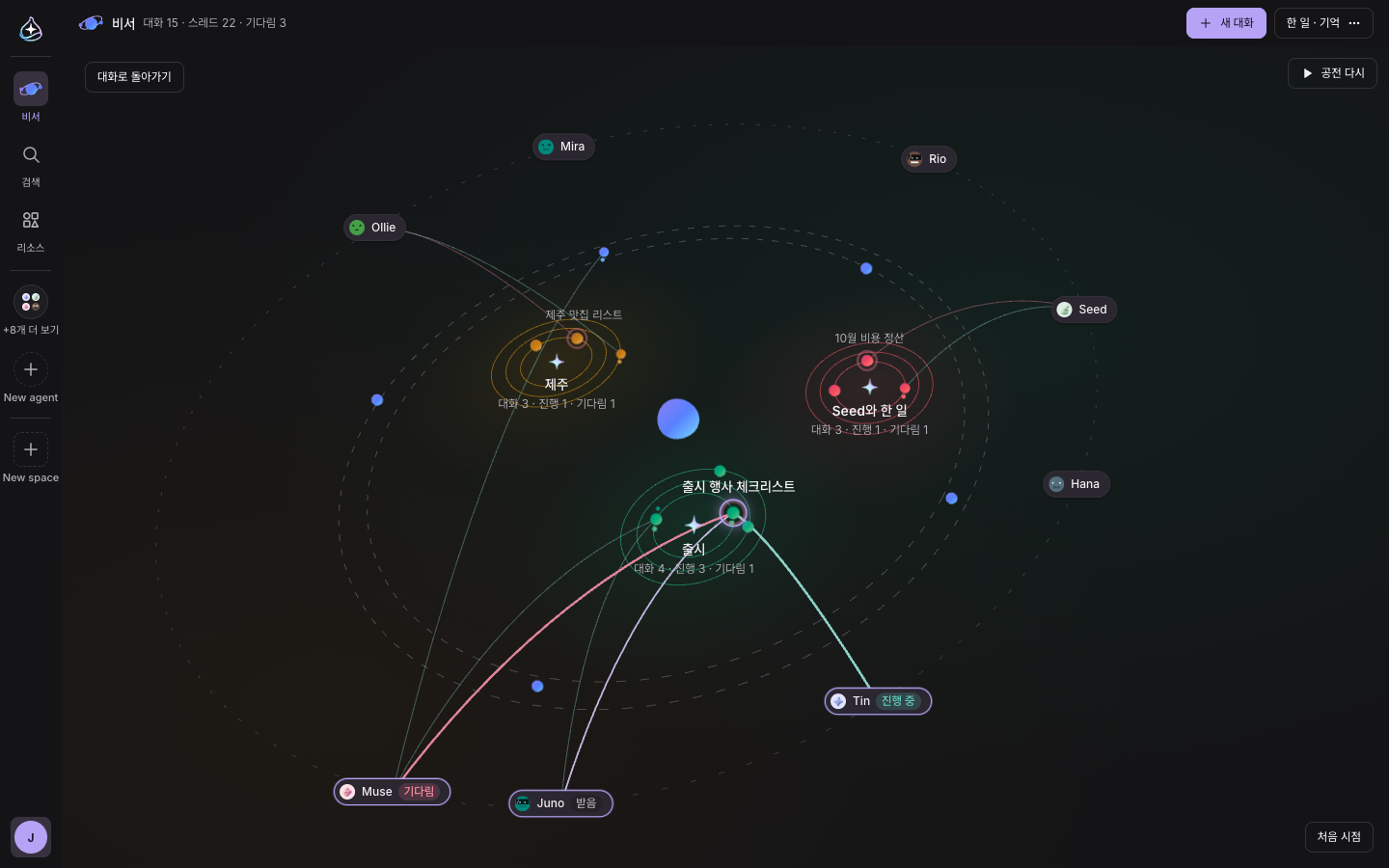Viewport: 1389px width, 868px height.
Task: Select the Rio agent chip
Action: click(929, 159)
